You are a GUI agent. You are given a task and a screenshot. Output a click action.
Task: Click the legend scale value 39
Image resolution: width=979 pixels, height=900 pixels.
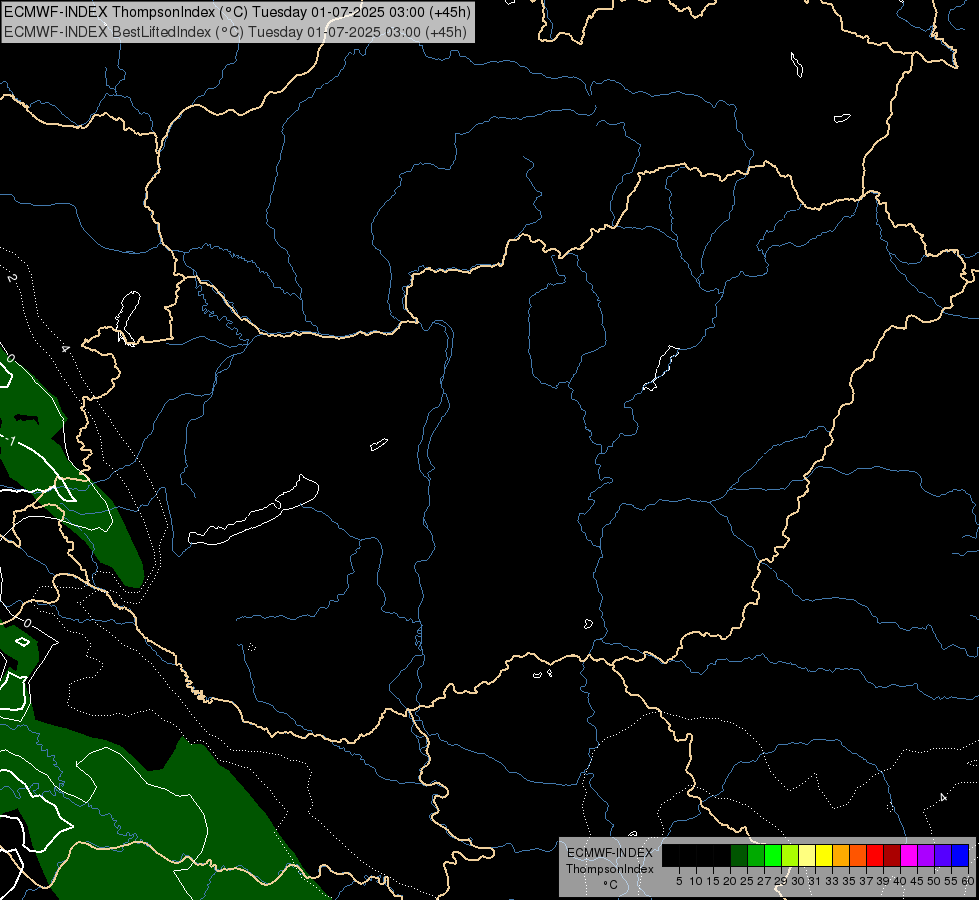point(883,881)
